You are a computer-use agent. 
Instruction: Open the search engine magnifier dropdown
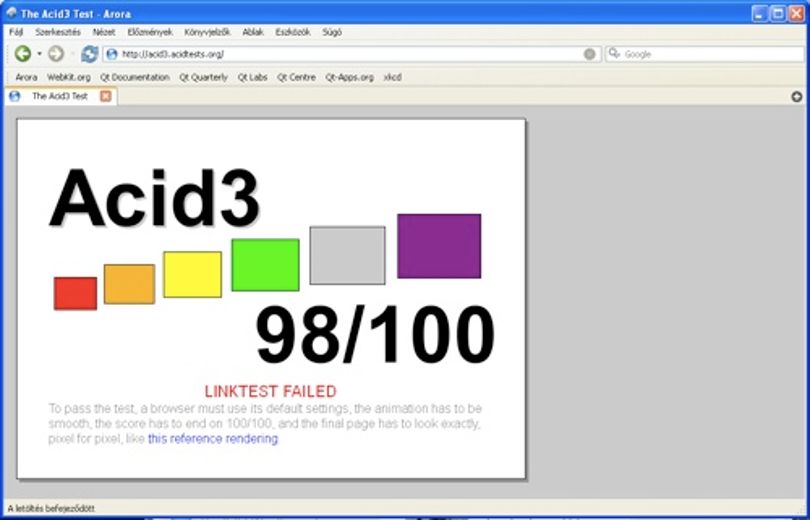(614, 53)
